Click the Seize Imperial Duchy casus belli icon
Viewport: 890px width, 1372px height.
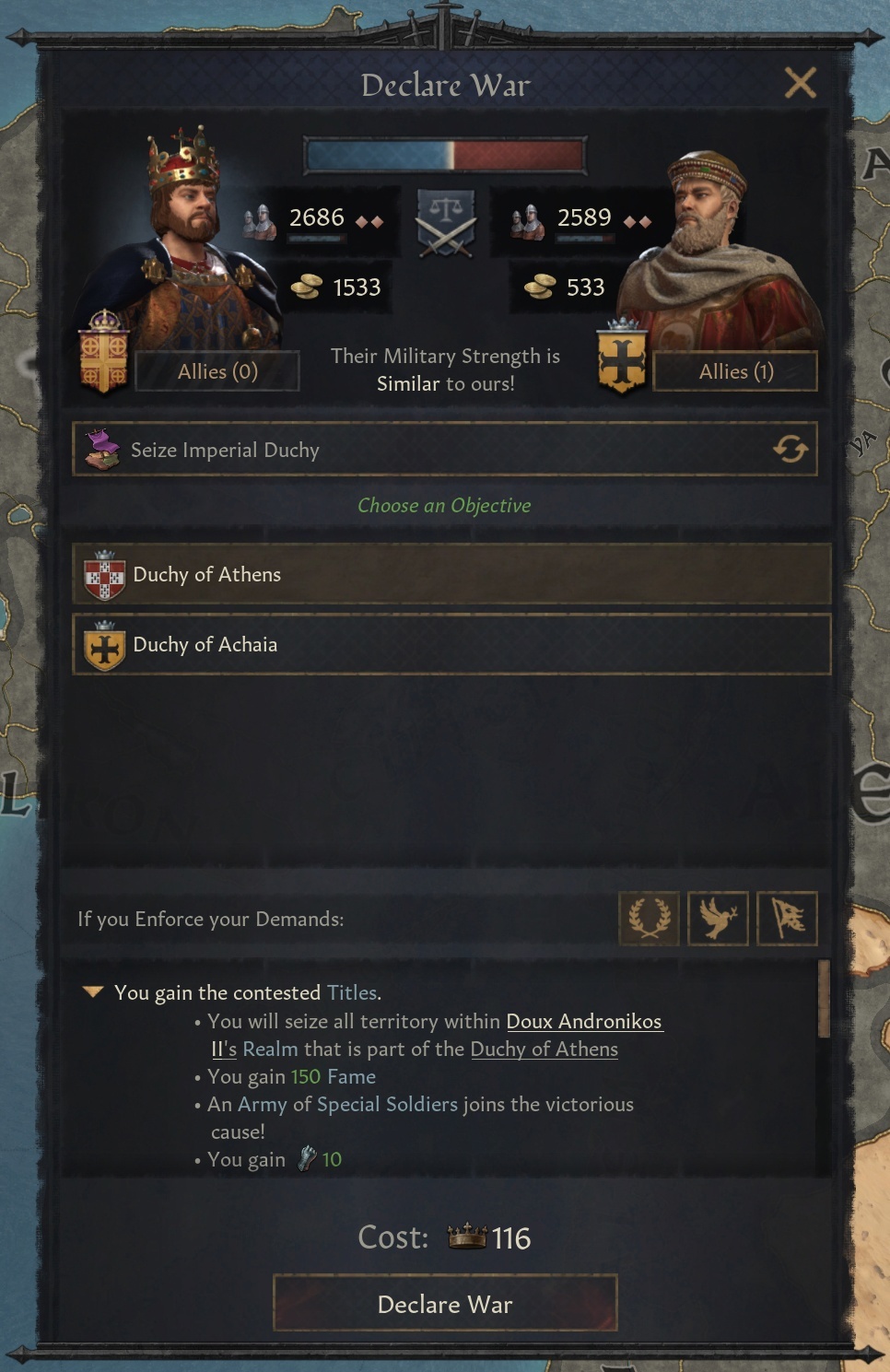tap(102, 450)
